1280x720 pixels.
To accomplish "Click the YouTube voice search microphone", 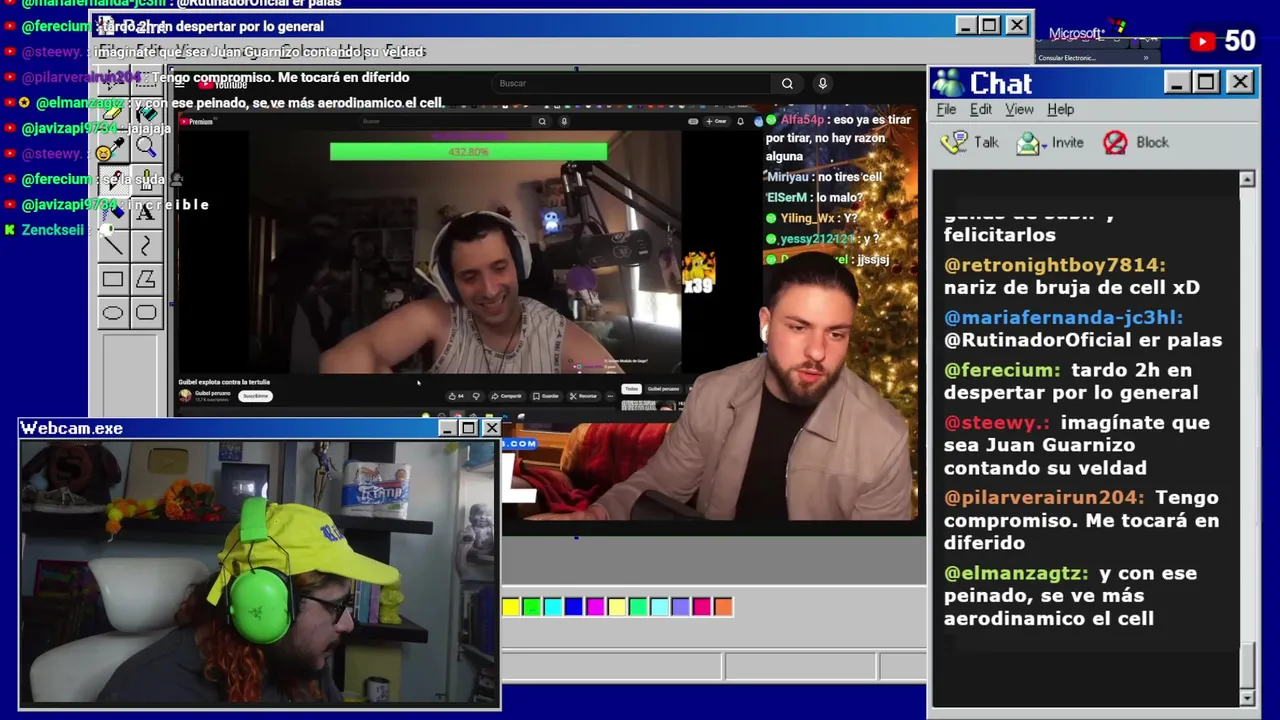I will click(x=822, y=84).
